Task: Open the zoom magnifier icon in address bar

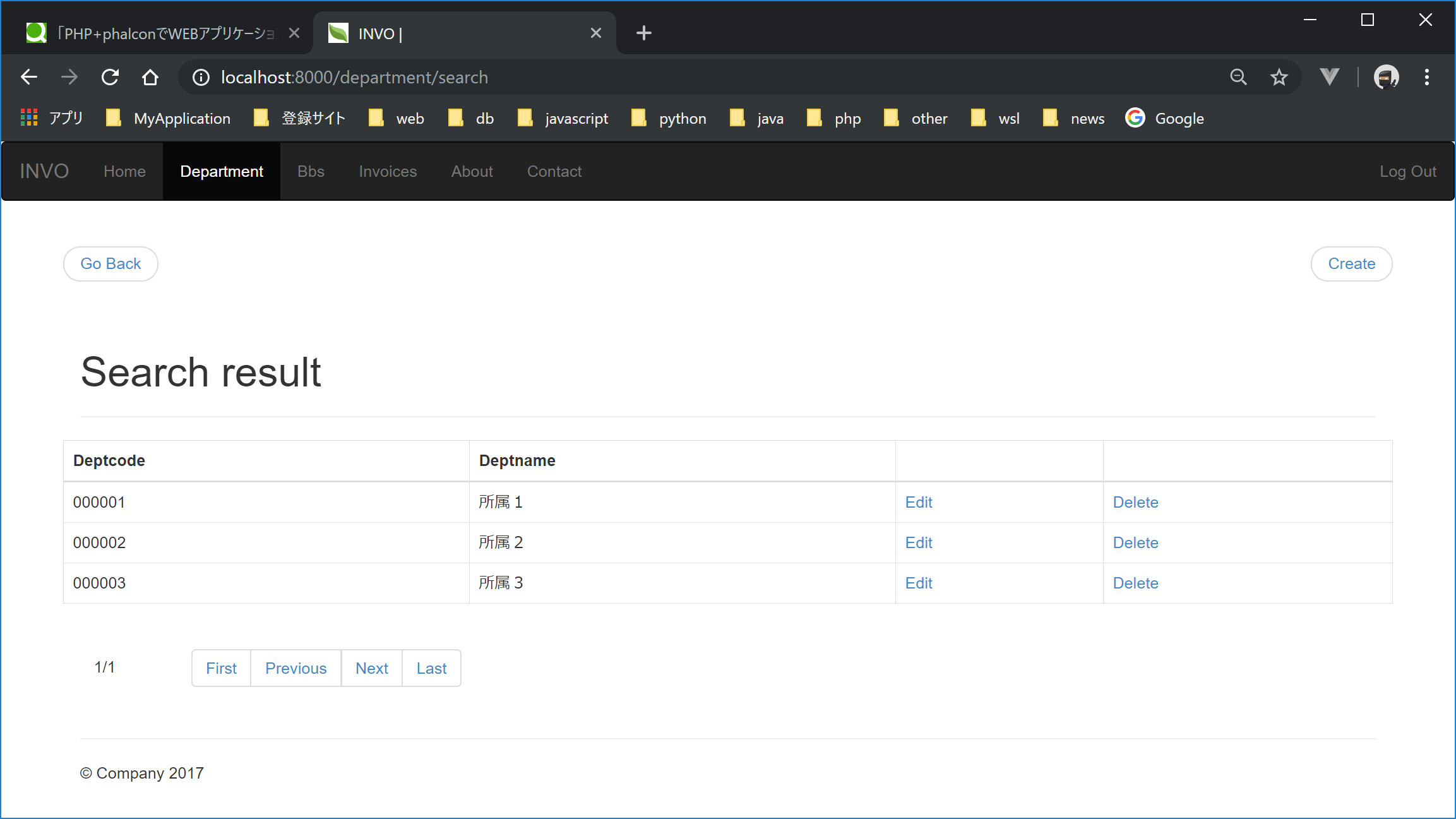Action: pos(1238,77)
